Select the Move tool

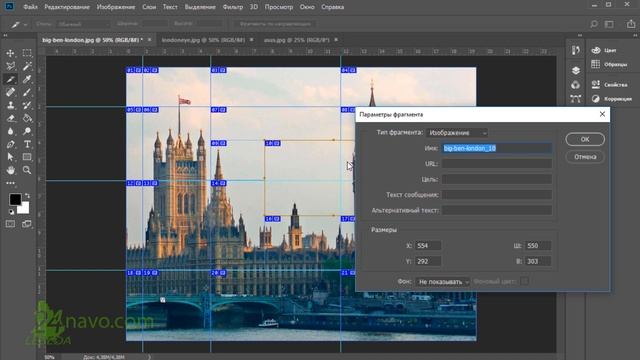tap(11, 53)
